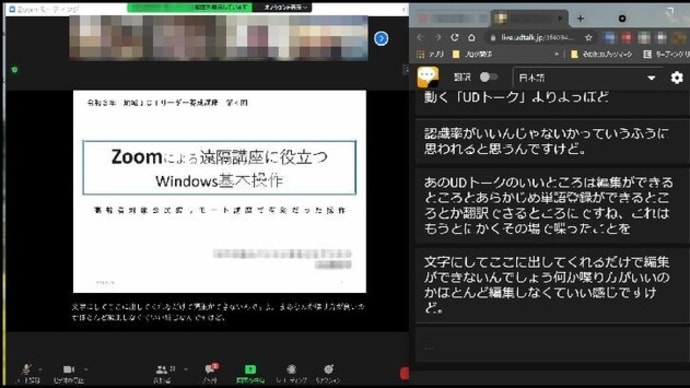Open UDTalk settings gear
Image resolution: width=690 pixels, height=388 pixels.
tap(676, 77)
